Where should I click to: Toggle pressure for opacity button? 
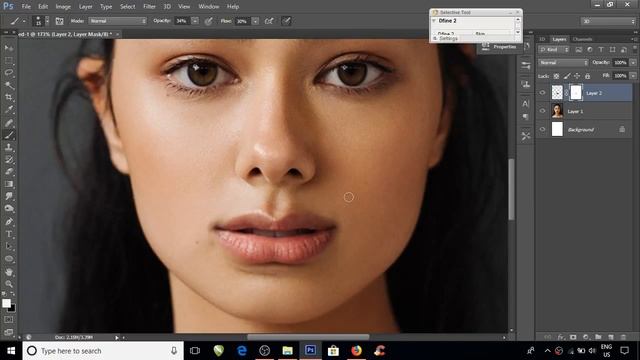pyautogui.click(x=209, y=21)
